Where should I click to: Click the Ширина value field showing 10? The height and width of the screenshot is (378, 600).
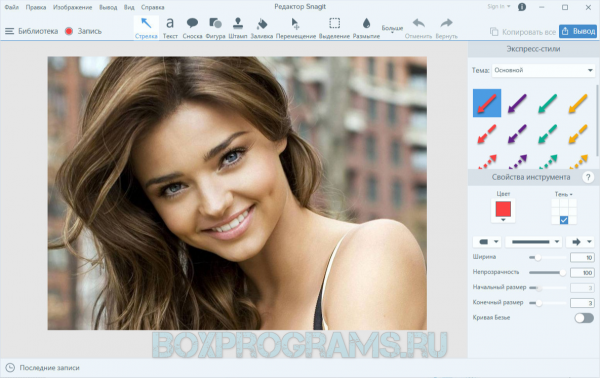coord(582,257)
